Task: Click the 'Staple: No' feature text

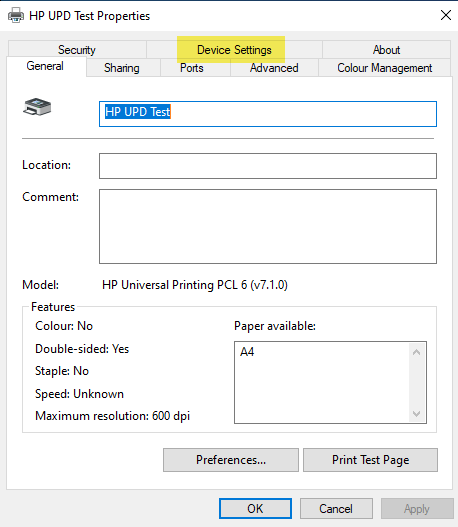Action: coord(62,371)
